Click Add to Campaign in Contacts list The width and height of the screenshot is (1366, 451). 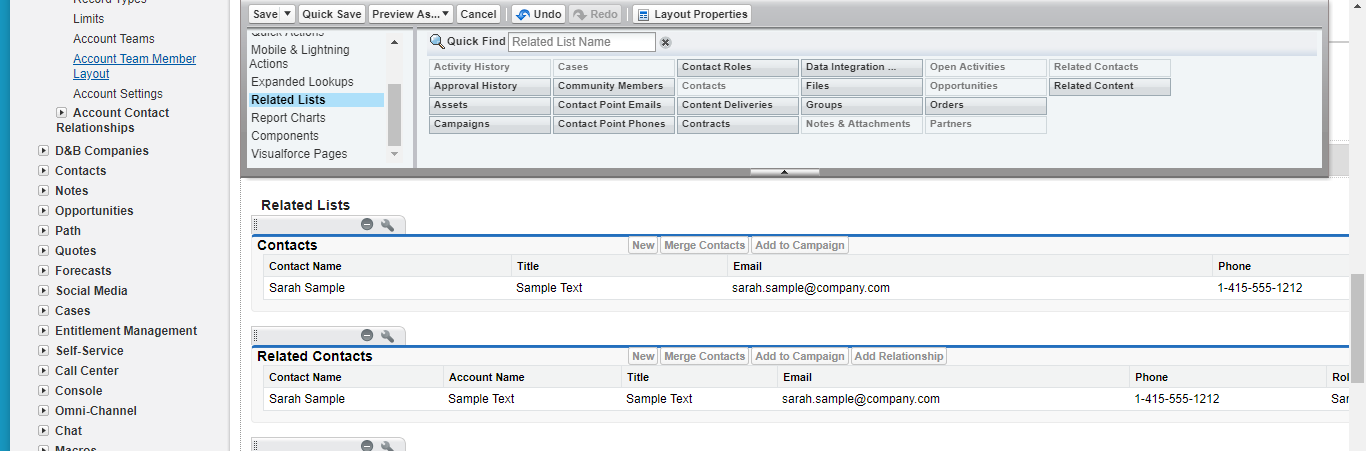click(x=799, y=245)
